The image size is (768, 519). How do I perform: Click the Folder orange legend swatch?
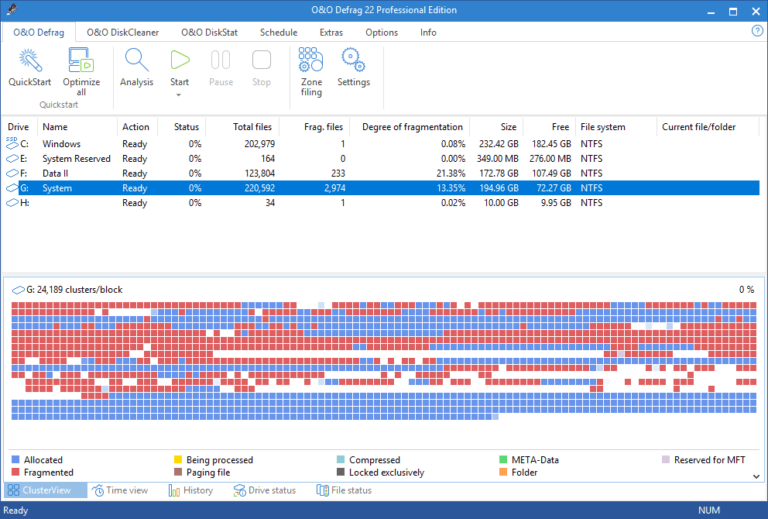coord(503,472)
